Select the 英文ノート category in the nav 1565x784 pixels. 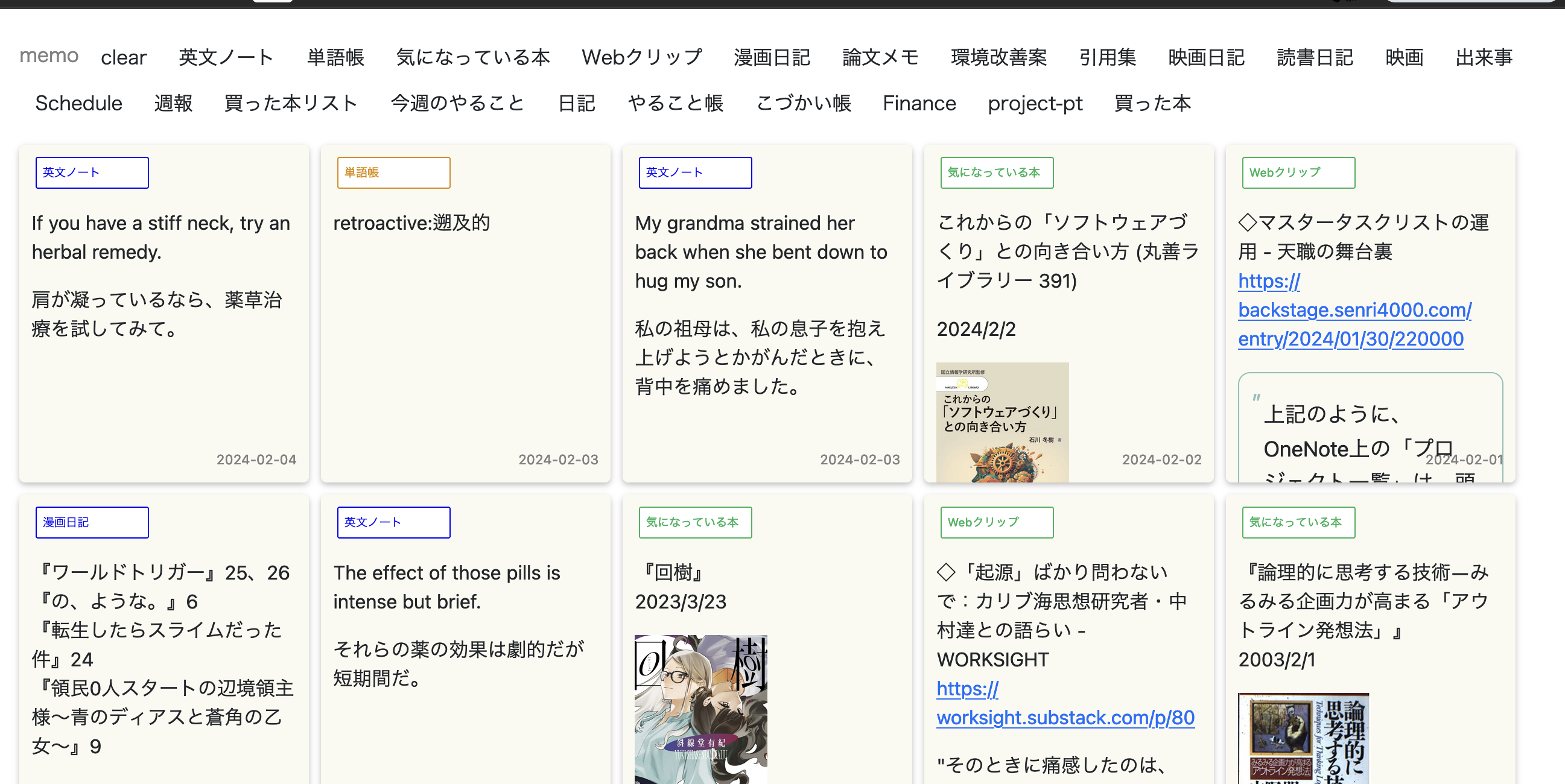tap(226, 57)
